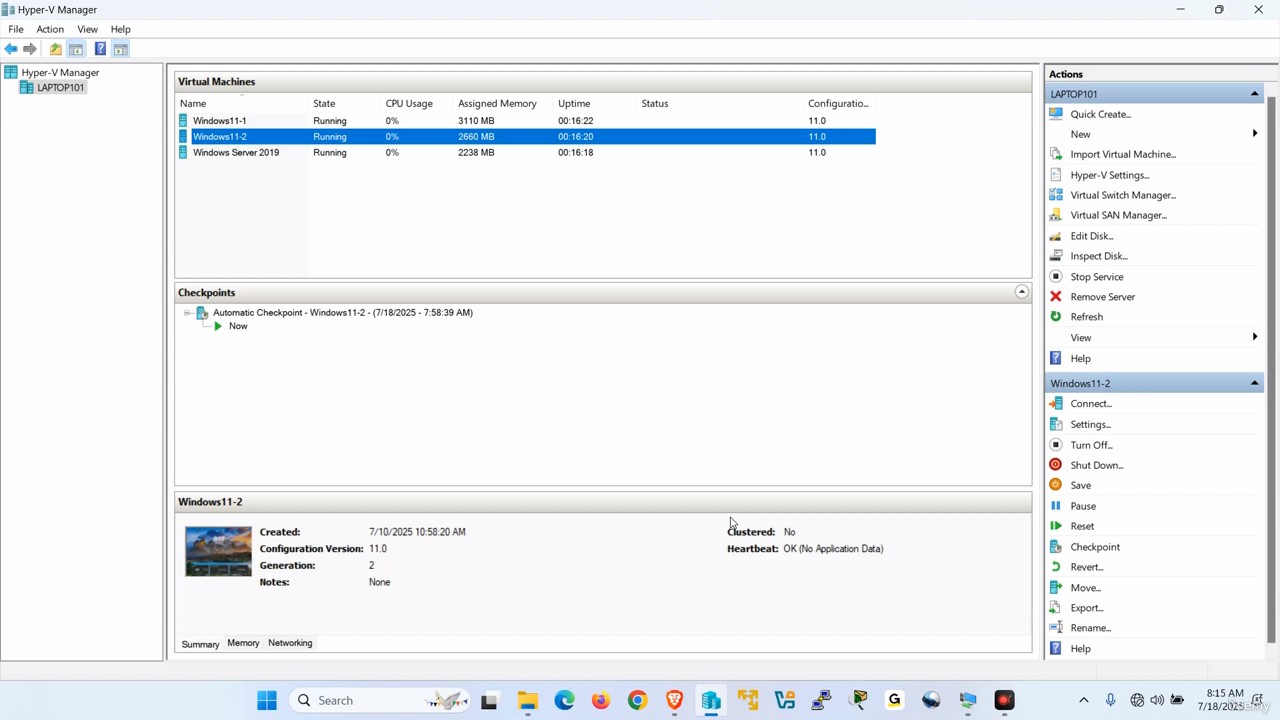
Task: Switch to the Networking tab
Action: tap(290, 643)
